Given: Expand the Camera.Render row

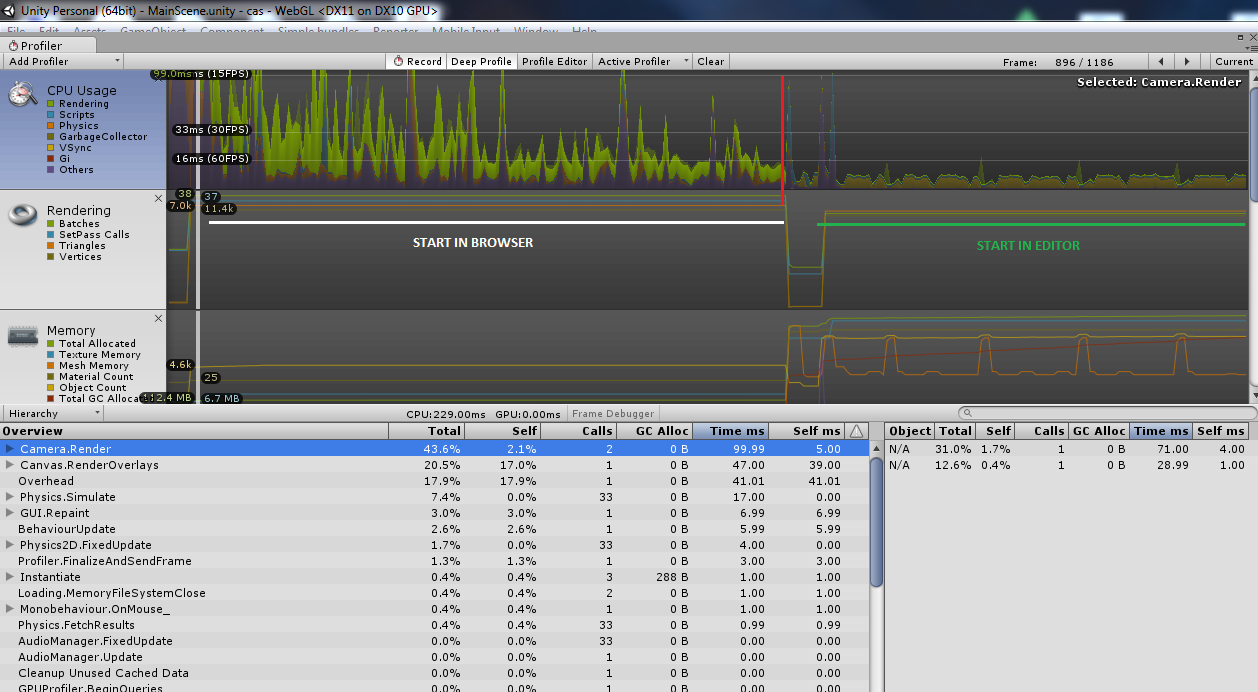Looking at the screenshot, I should (x=10, y=449).
